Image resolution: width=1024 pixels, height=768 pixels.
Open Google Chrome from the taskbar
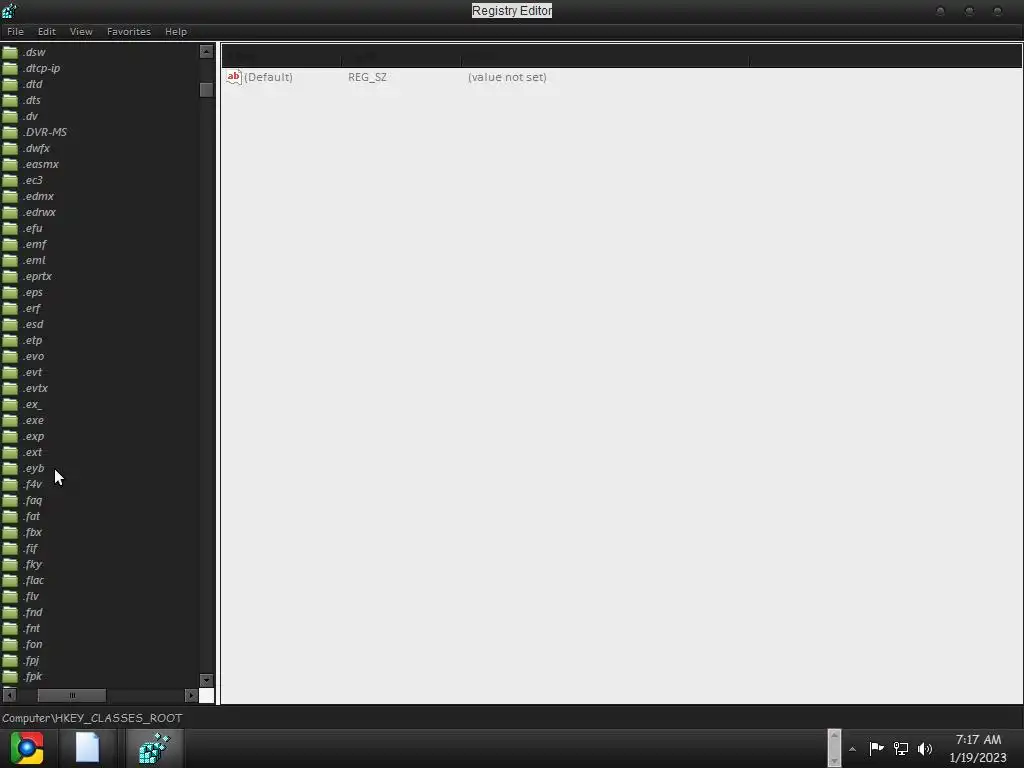(x=27, y=748)
